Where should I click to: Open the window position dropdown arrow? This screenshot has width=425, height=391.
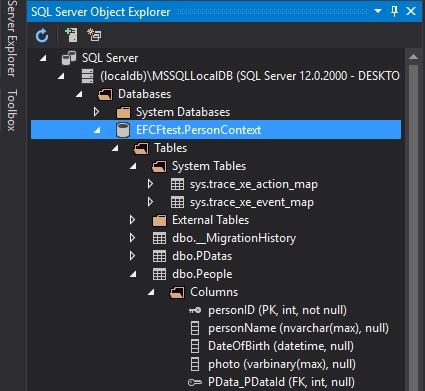pos(378,11)
